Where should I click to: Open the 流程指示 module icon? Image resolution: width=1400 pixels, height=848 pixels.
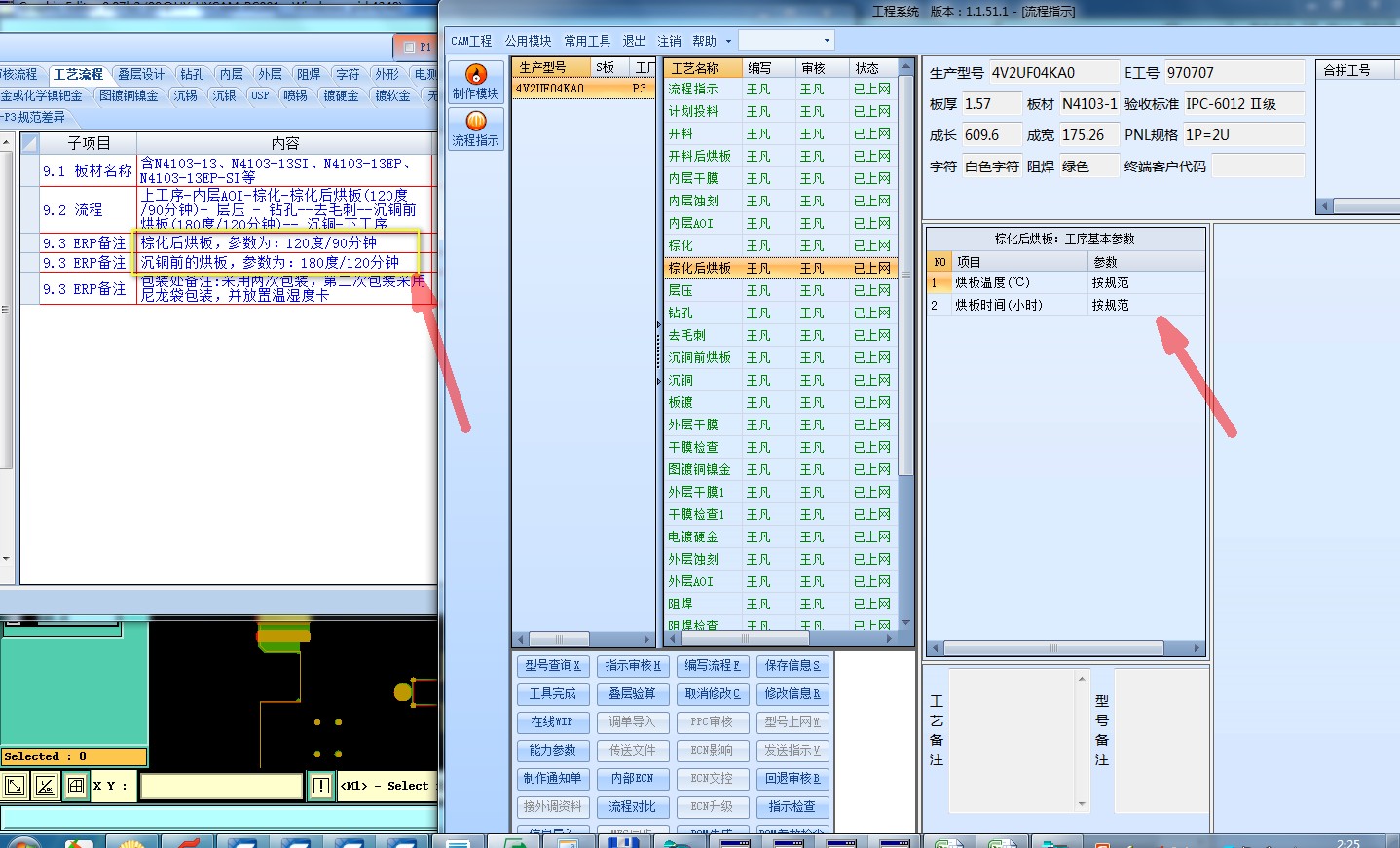coord(475,129)
